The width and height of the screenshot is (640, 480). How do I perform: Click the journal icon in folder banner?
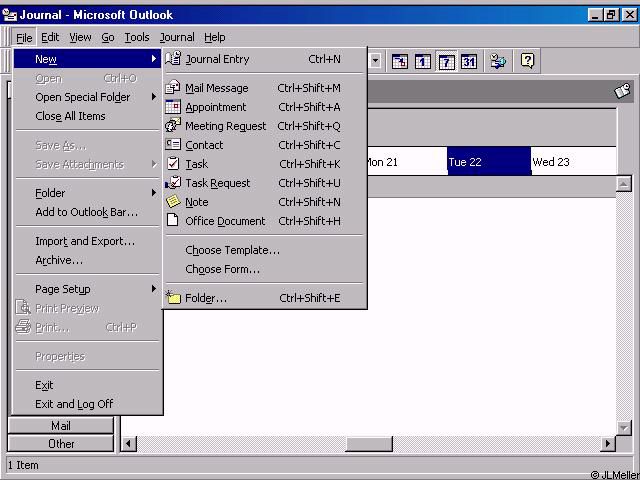click(622, 91)
